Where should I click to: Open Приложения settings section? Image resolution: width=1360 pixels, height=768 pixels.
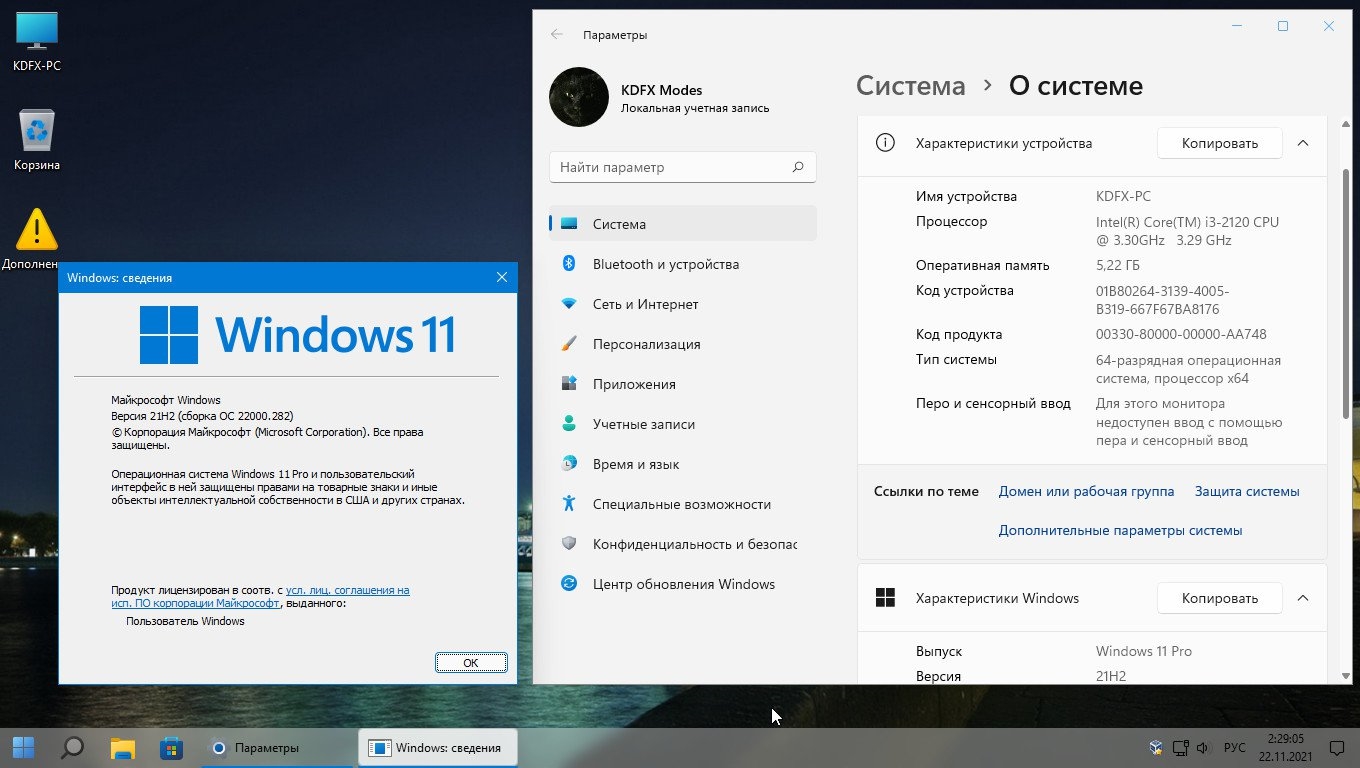point(634,384)
